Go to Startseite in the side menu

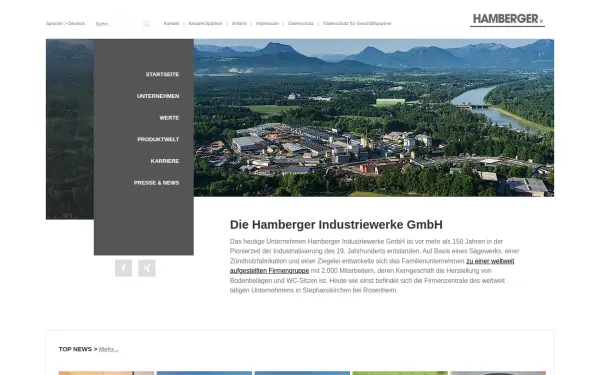pos(162,74)
